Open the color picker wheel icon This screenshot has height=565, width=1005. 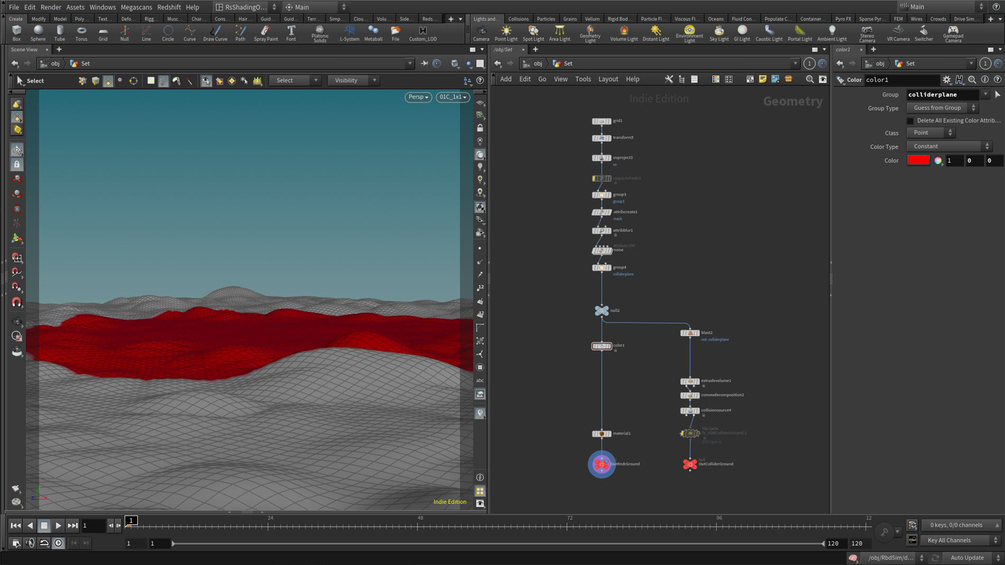coord(938,160)
